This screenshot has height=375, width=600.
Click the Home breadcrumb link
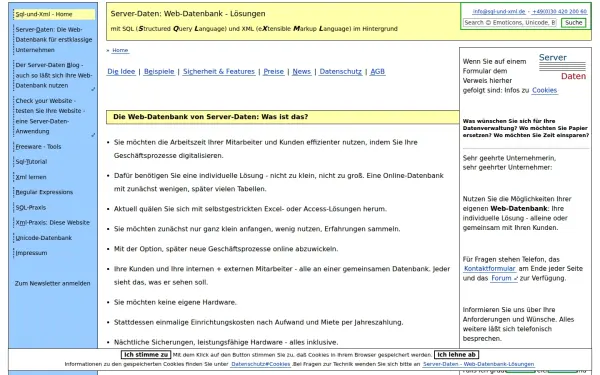(120, 51)
